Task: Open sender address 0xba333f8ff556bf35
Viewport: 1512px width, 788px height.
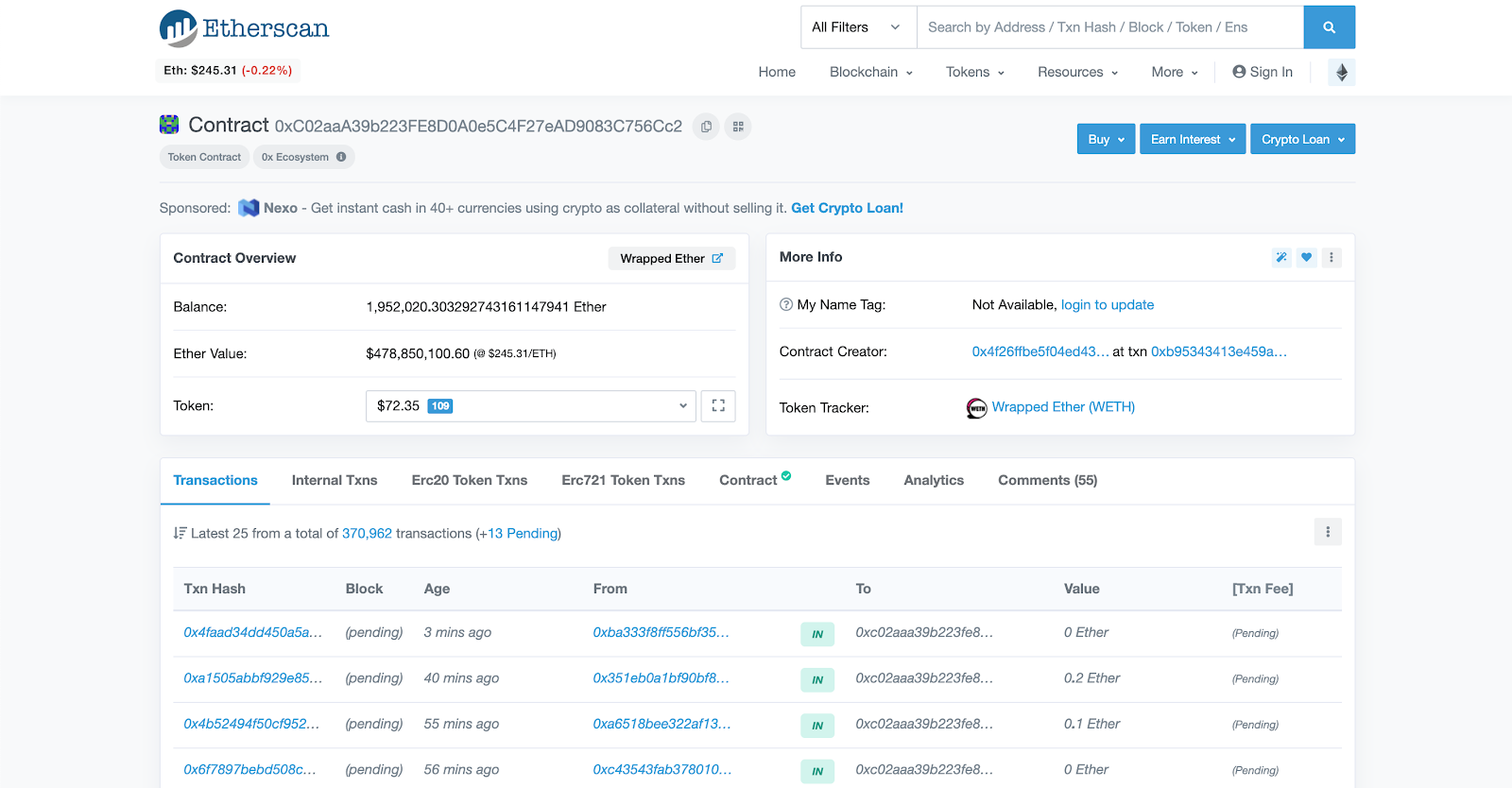Action: (x=661, y=632)
